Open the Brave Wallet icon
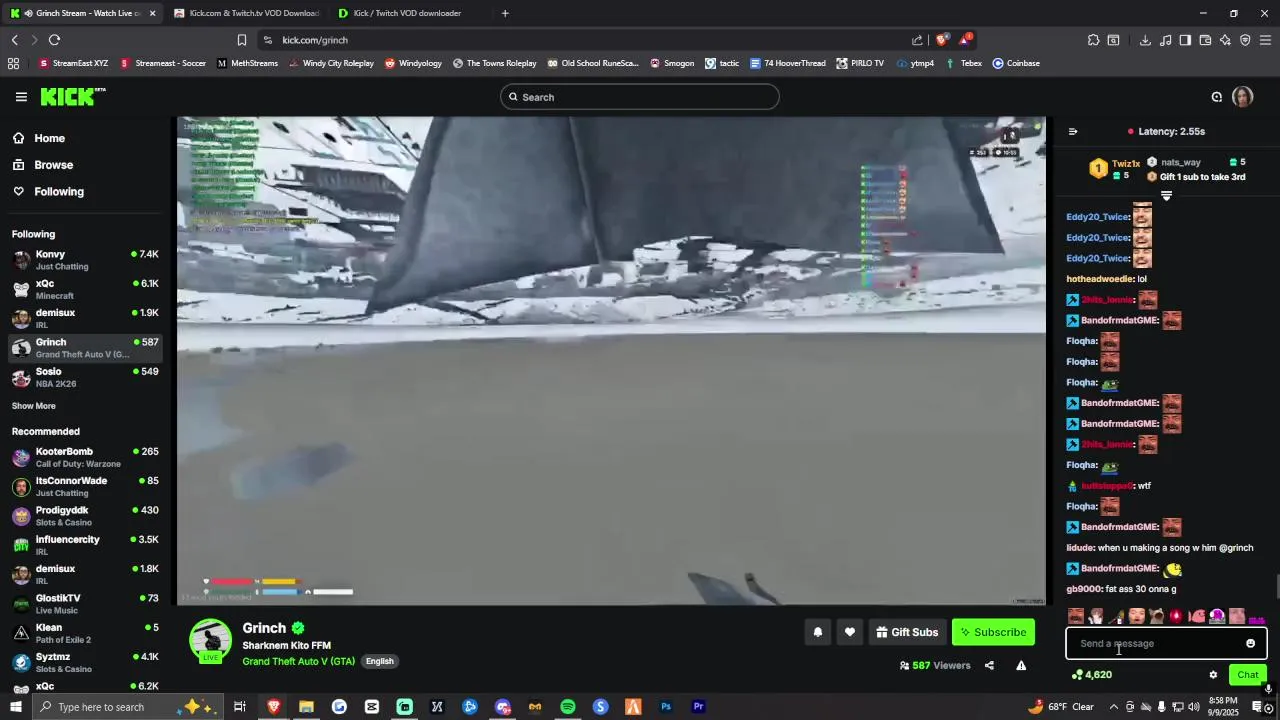Image resolution: width=1280 pixels, height=720 pixels. [x=1205, y=40]
